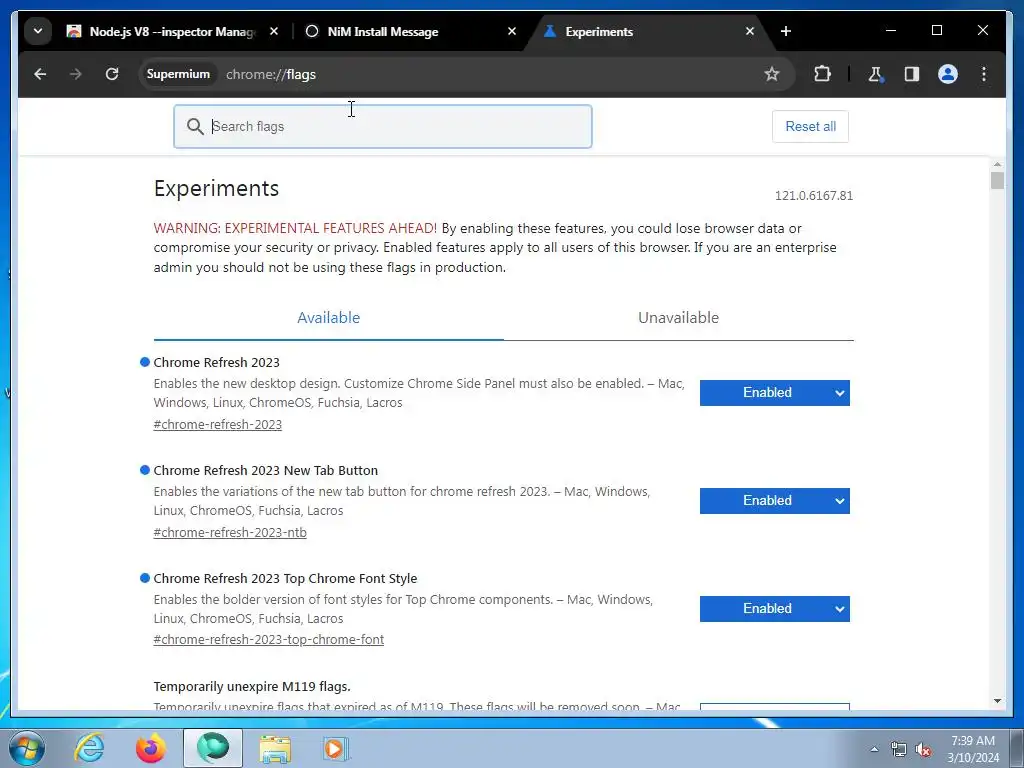Open the profile avatar menu
This screenshot has height=768, width=1024.
(x=948, y=74)
